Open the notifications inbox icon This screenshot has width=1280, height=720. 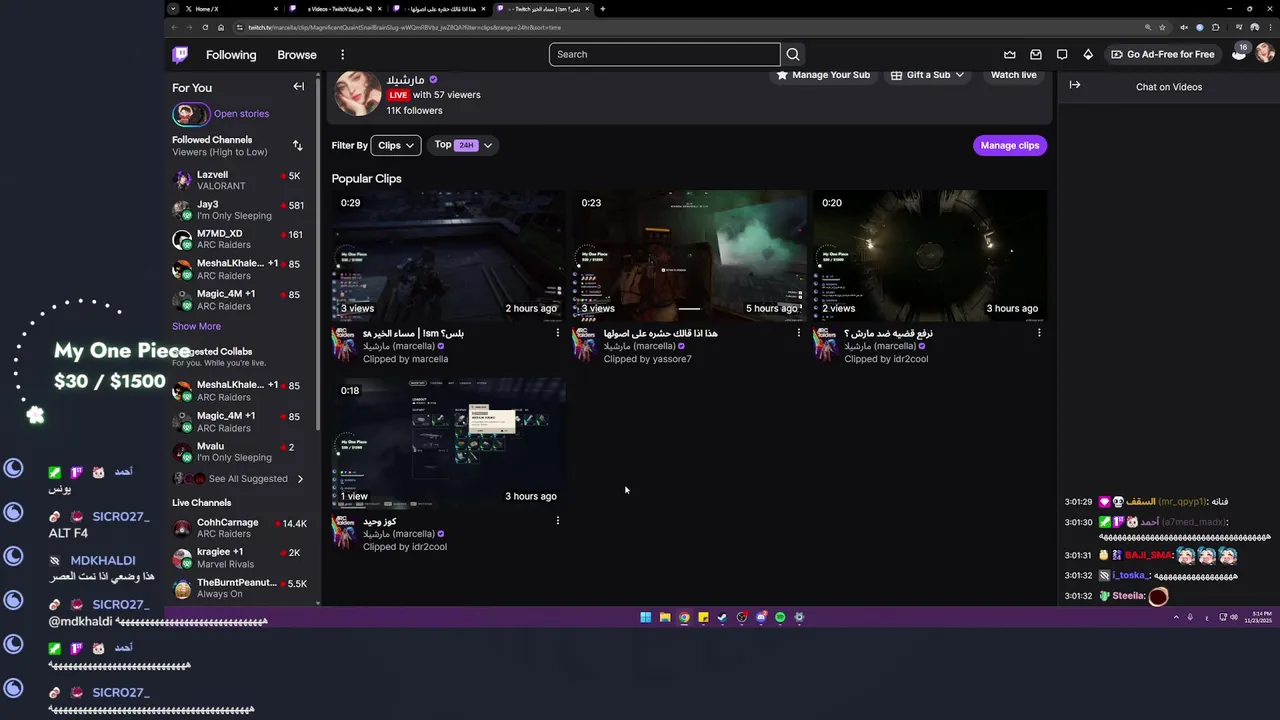click(x=1036, y=55)
